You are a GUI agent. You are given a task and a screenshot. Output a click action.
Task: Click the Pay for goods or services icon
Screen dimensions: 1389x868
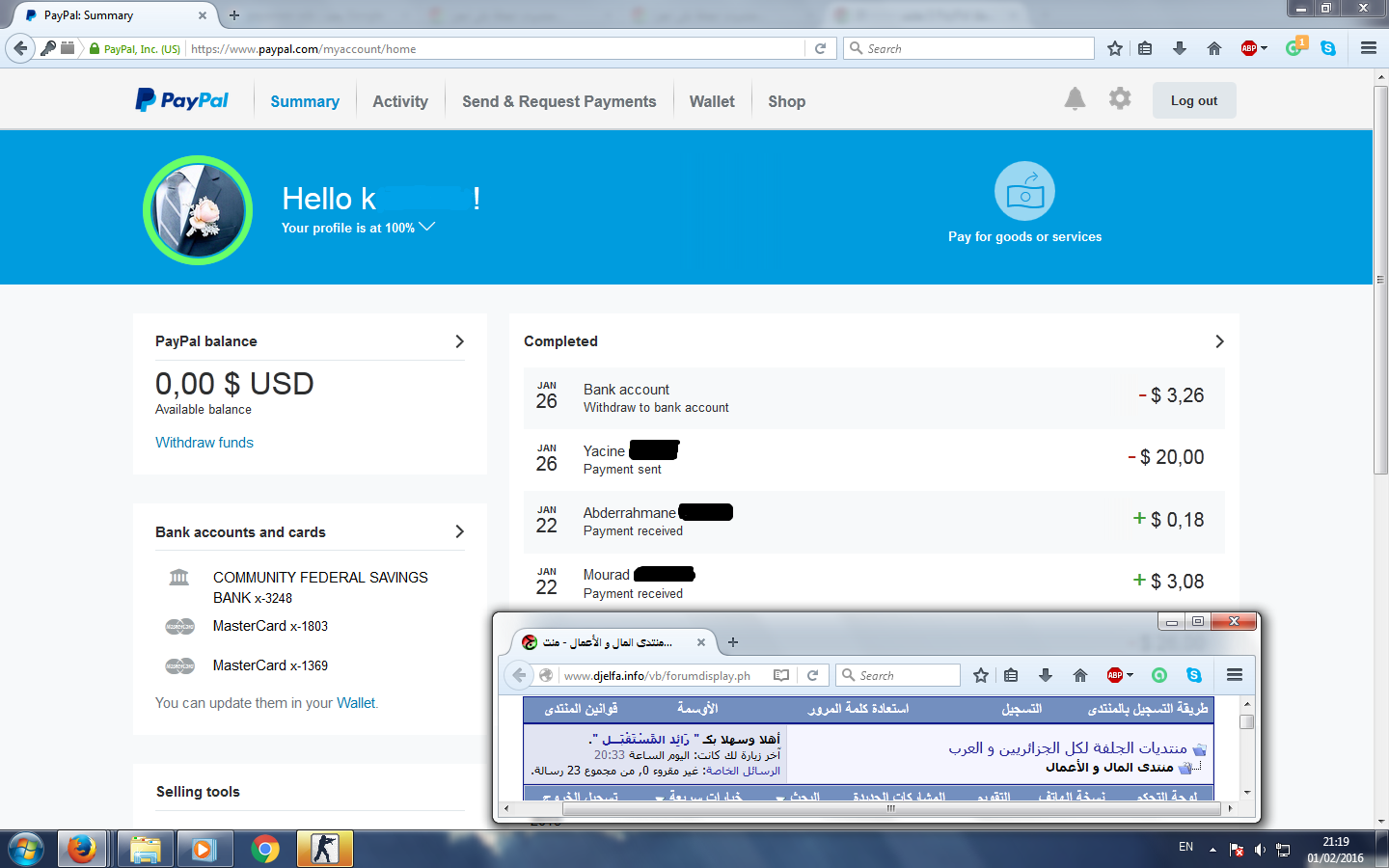(x=1024, y=191)
